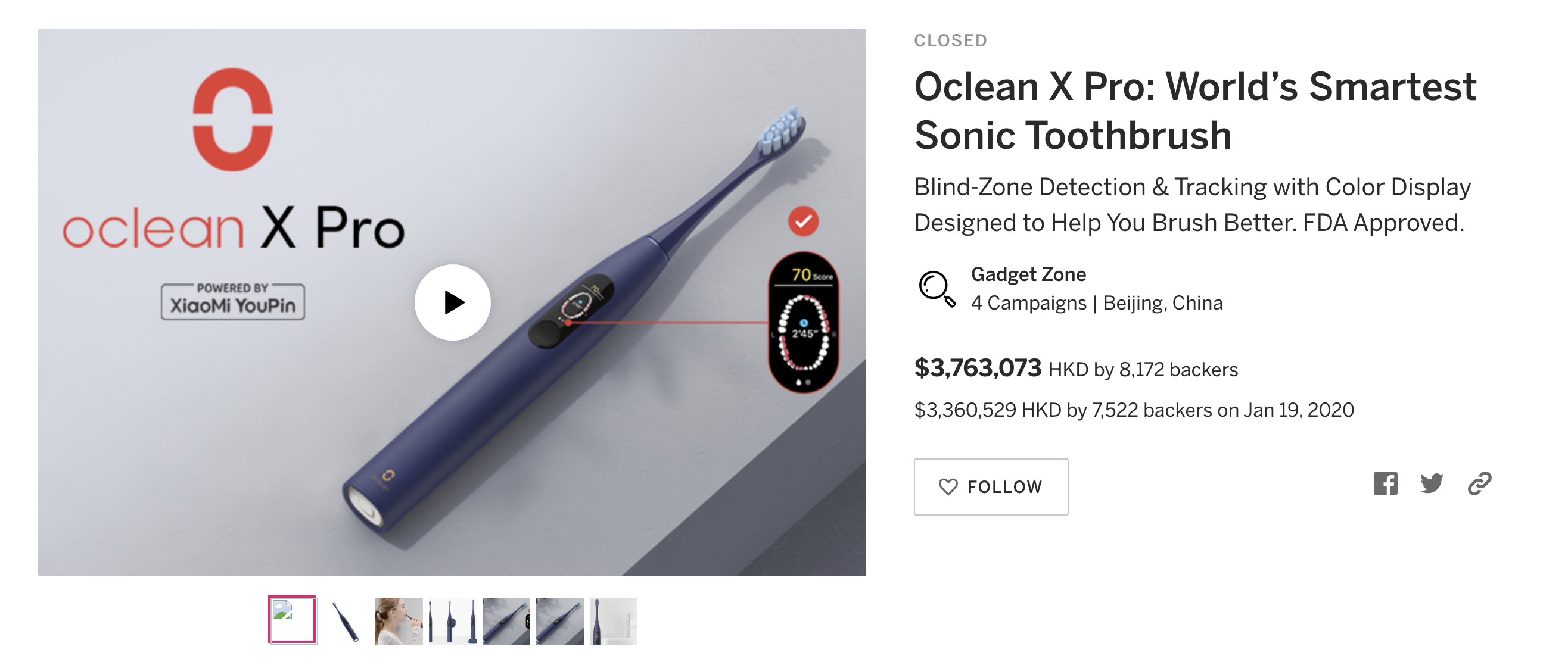Click the 'Powered by XiaoMi YouPin' badge

(232, 302)
